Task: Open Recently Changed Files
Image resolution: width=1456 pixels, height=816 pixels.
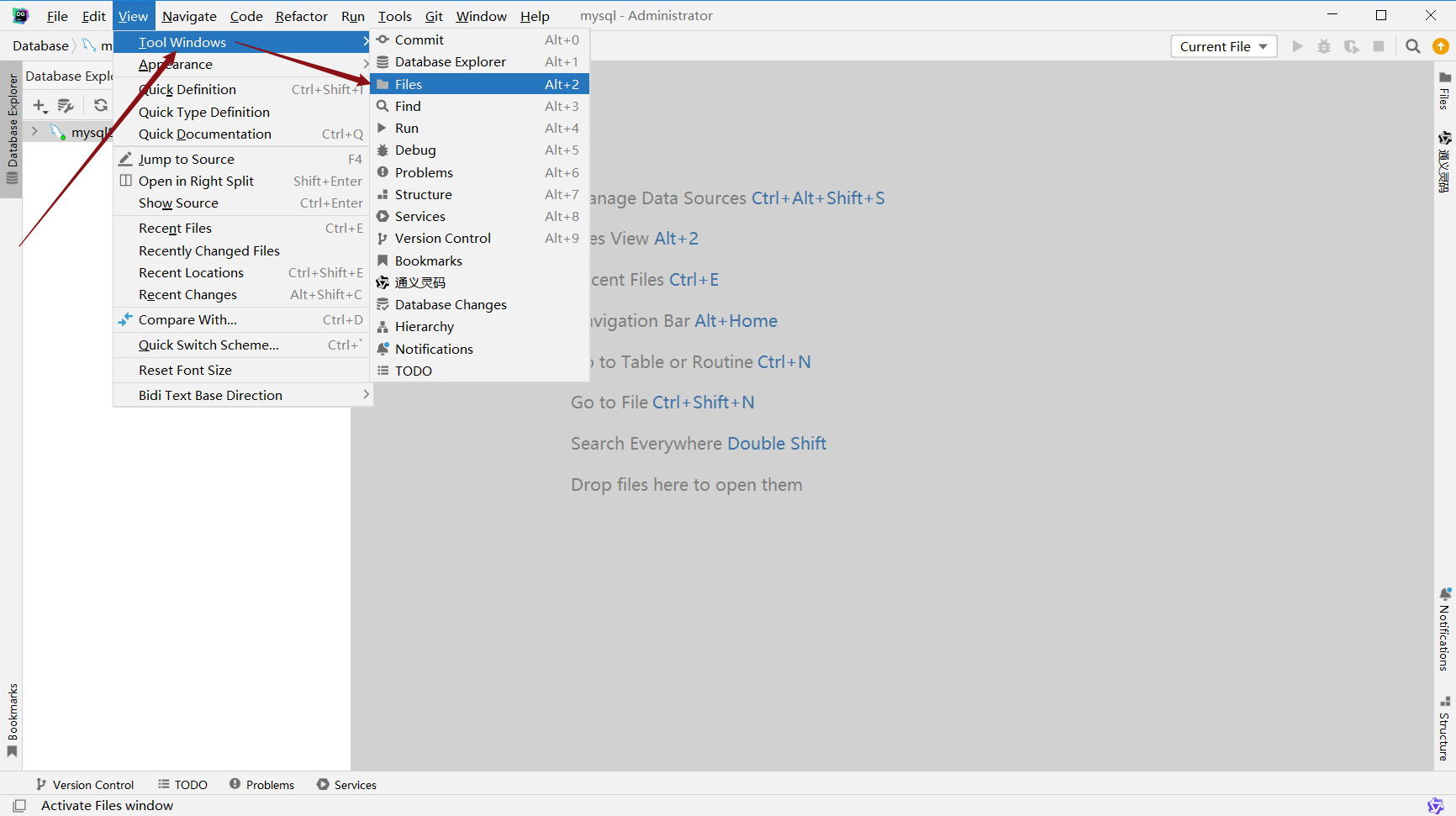Action: (x=242, y=250)
